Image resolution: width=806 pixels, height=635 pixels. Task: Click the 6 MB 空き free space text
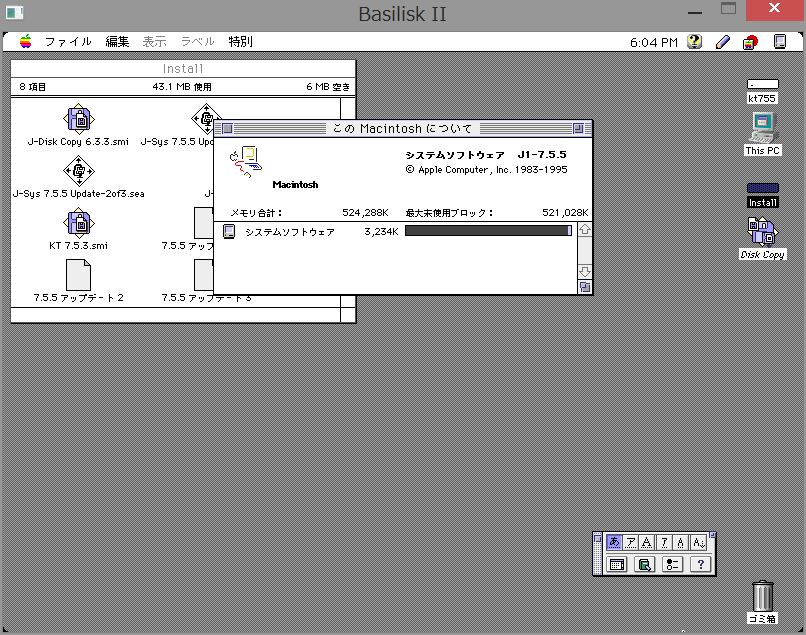(x=328, y=87)
